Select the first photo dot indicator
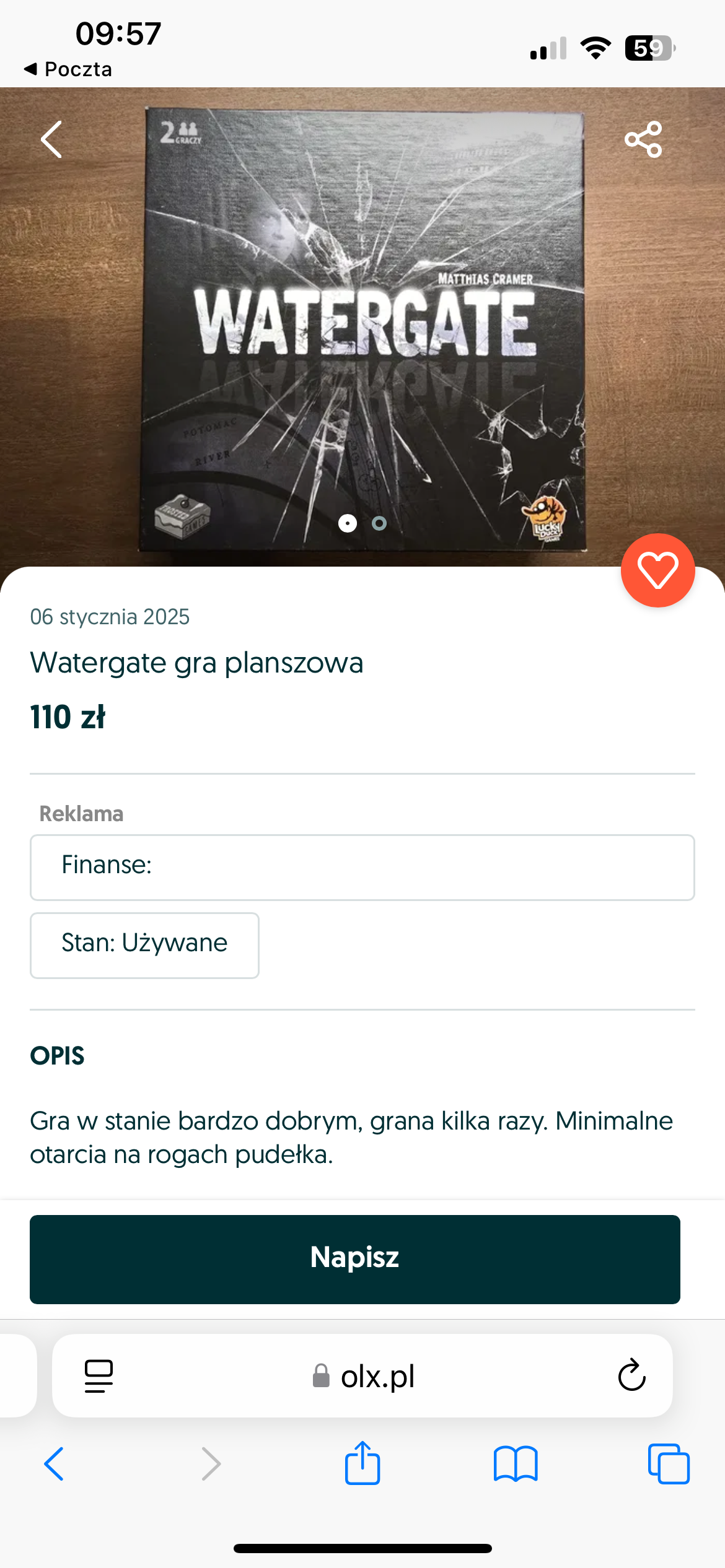 [x=348, y=524]
